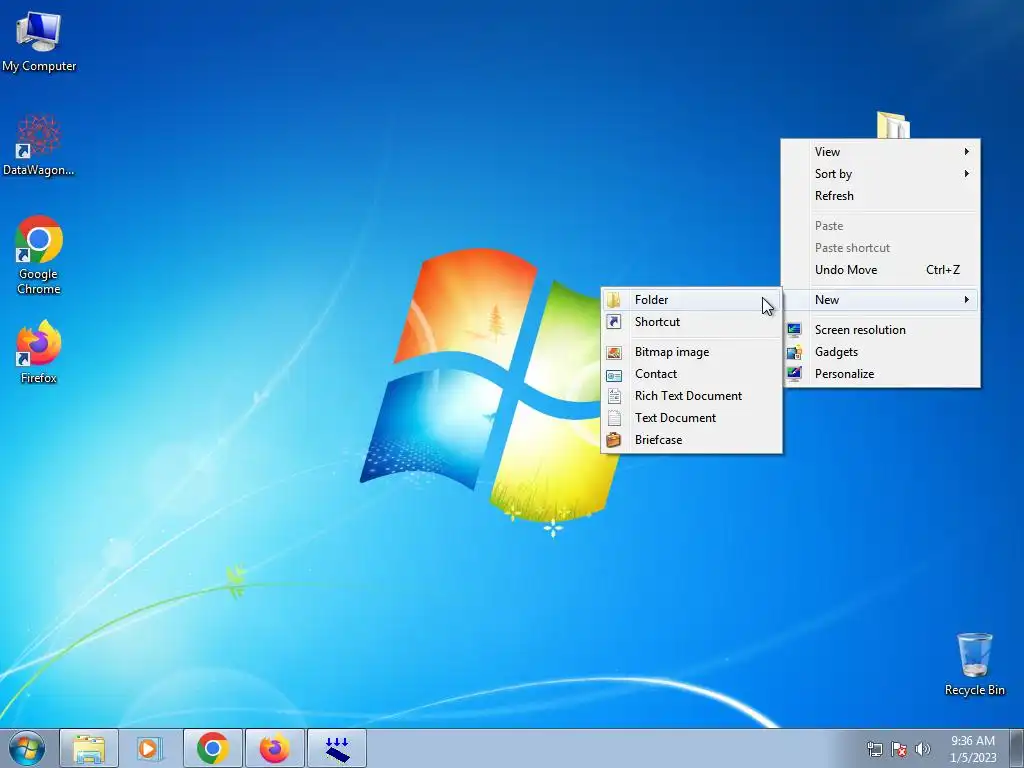Click the network tray icon
Viewport: 1024px width, 768px height.
tap(874, 749)
